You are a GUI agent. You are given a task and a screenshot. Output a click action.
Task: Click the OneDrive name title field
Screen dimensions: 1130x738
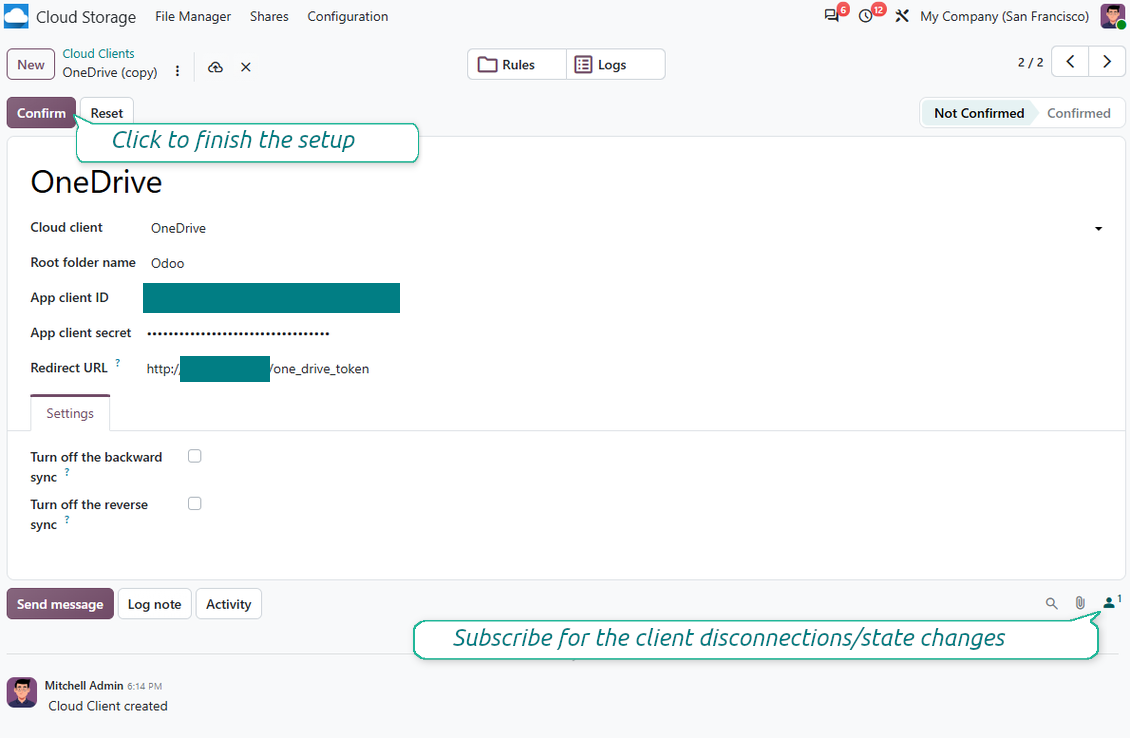pos(96,182)
